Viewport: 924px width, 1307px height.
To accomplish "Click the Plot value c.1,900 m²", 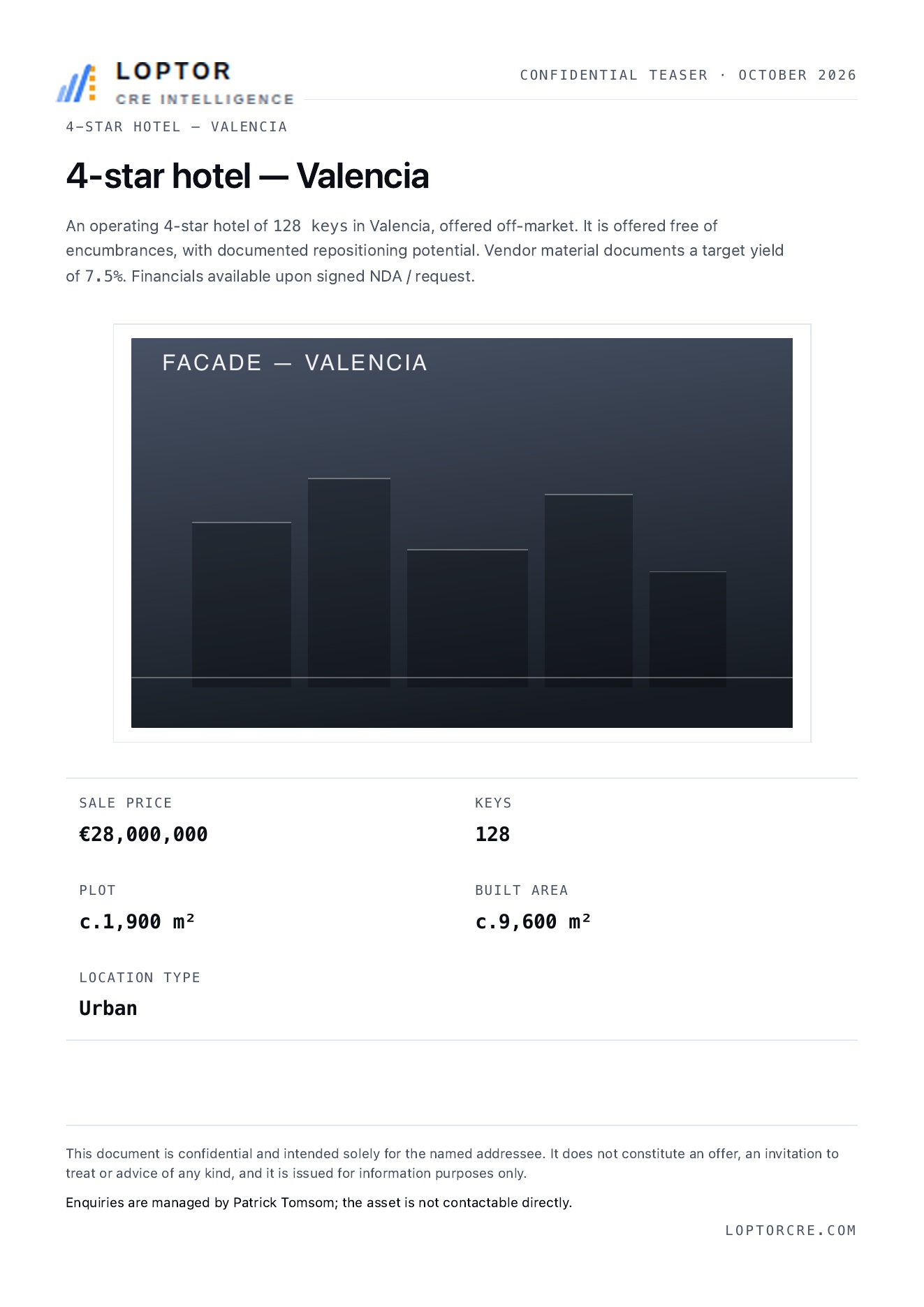I will [x=137, y=922].
